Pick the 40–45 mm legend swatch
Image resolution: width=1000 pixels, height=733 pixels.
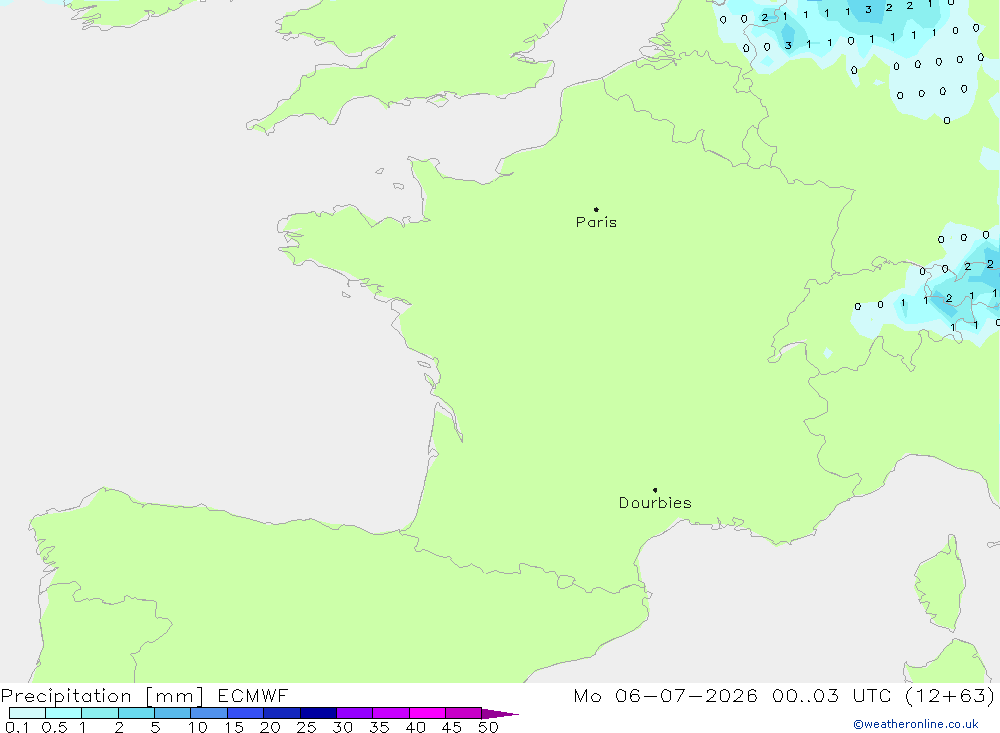(427, 713)
